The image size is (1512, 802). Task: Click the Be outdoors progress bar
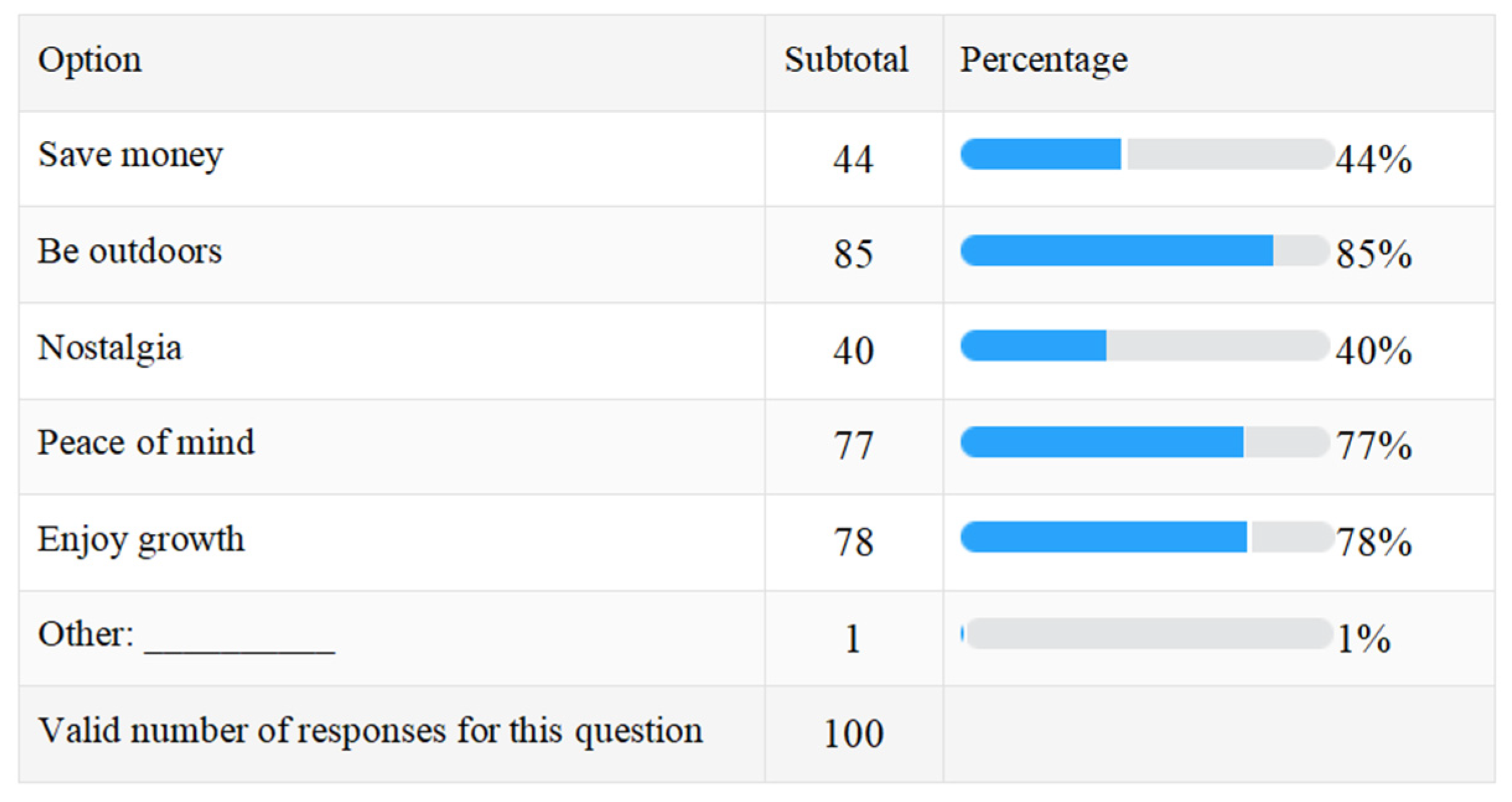[1145, 251]
